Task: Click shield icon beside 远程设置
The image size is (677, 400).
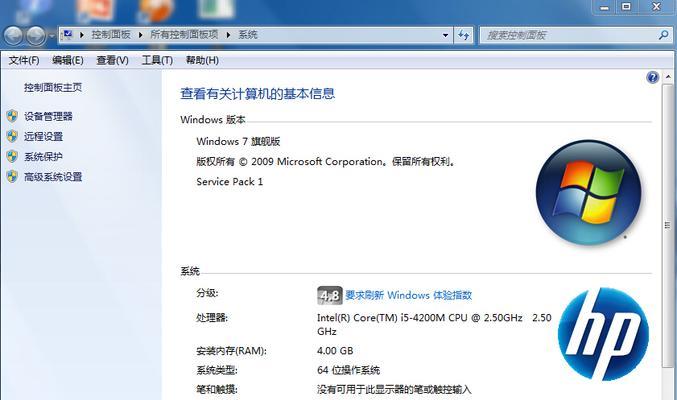Action: [x=12, y=136]
